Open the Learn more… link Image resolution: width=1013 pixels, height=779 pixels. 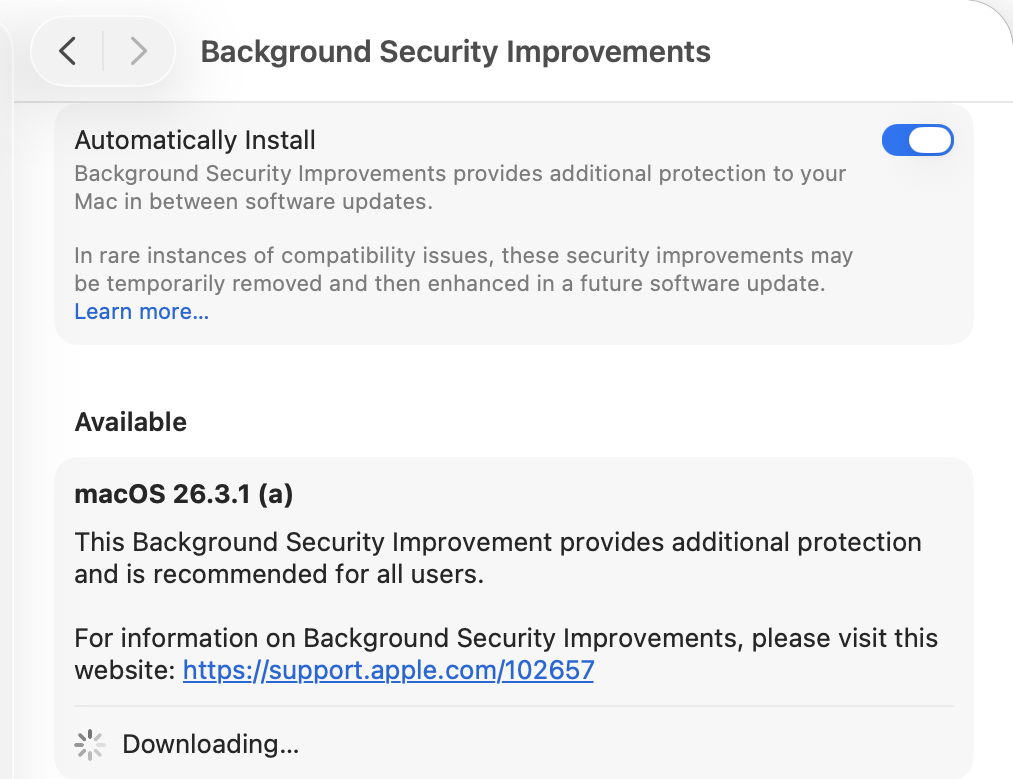[141, 311]
